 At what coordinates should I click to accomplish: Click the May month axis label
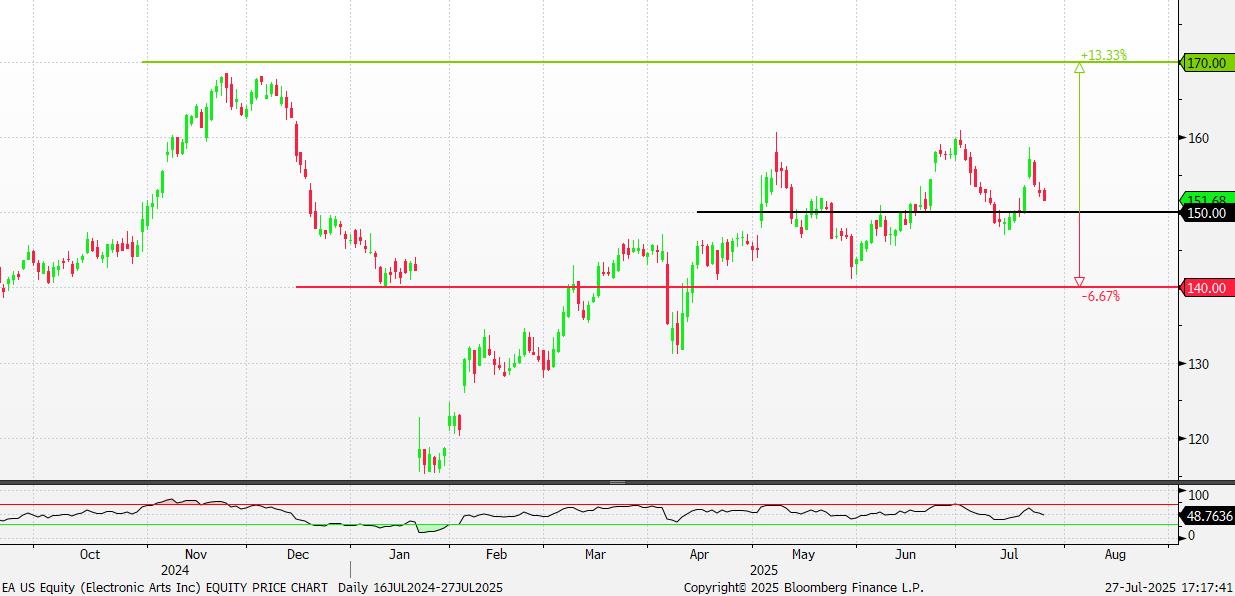click(x=803, y=554)
